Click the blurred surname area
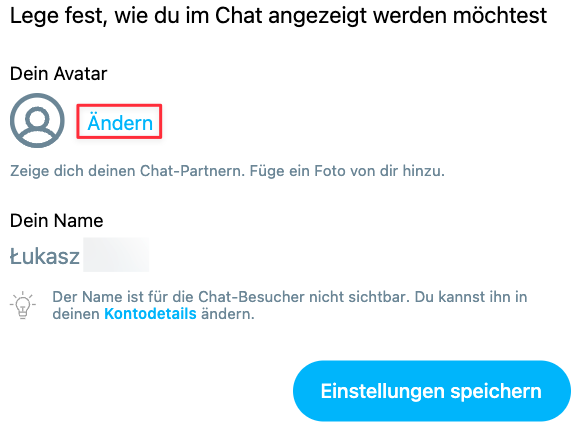This screenshot has width=578, height=434. pyautogui.click(x=116, y=255)
